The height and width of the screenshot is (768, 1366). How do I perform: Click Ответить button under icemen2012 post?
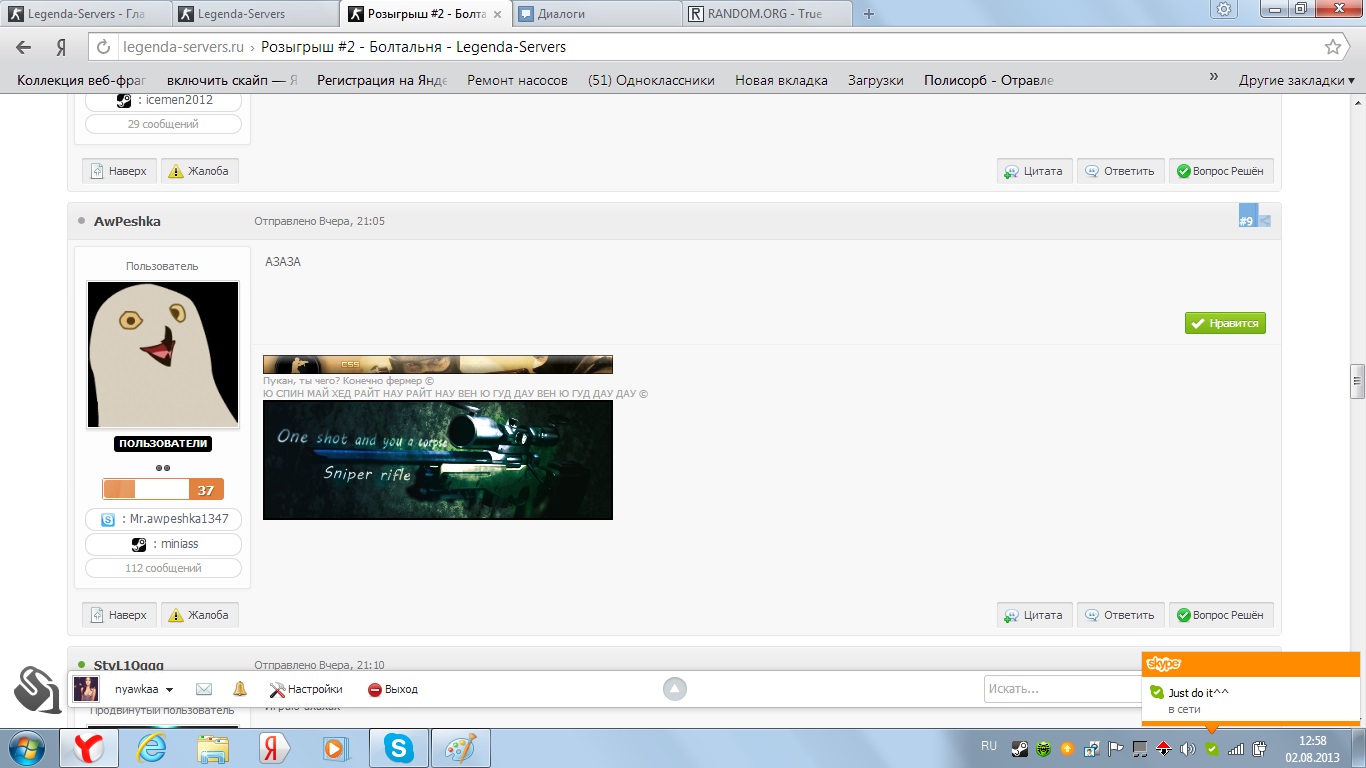pos(1121,171)
